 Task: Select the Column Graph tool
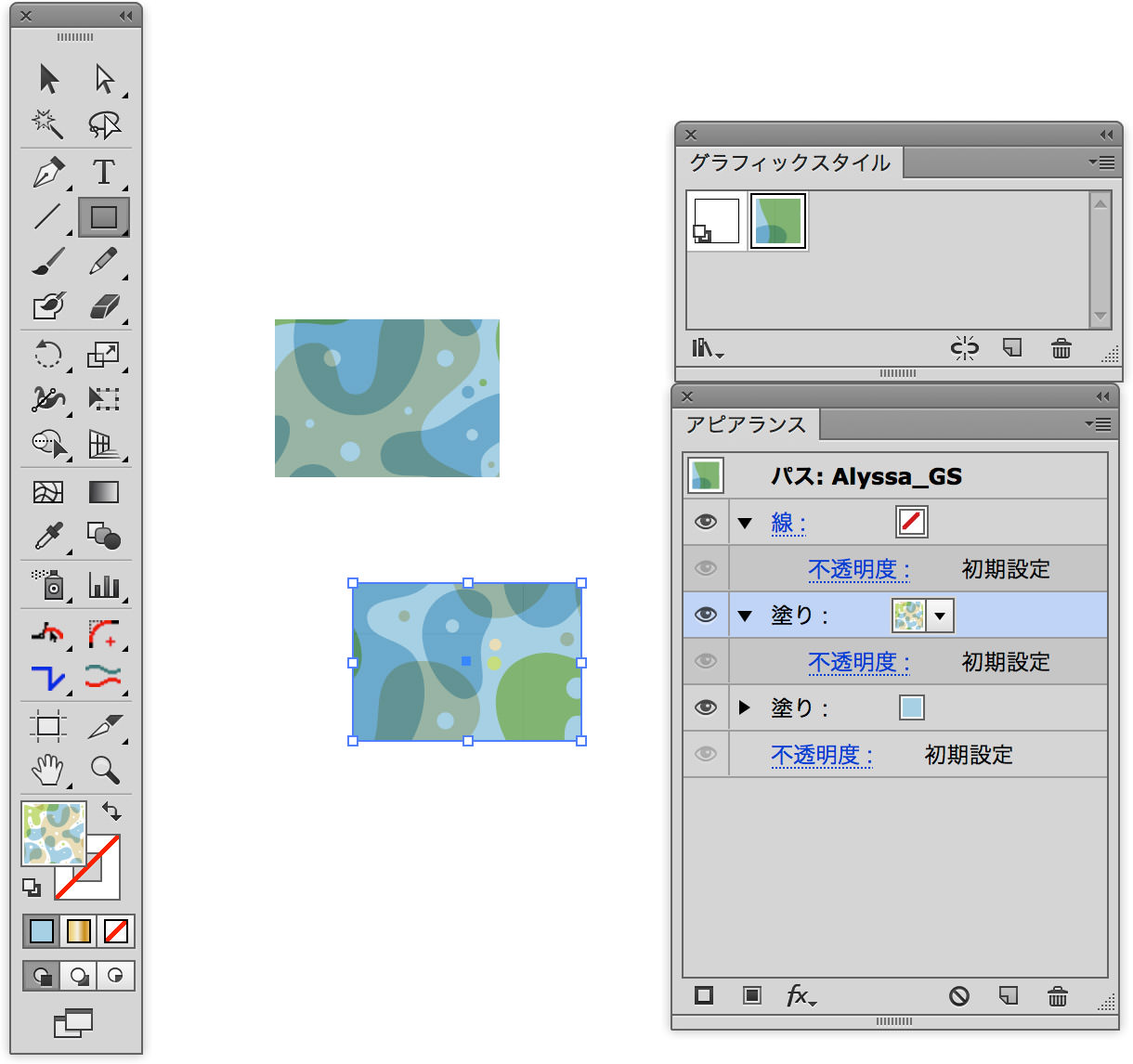(x=104, y=584)
